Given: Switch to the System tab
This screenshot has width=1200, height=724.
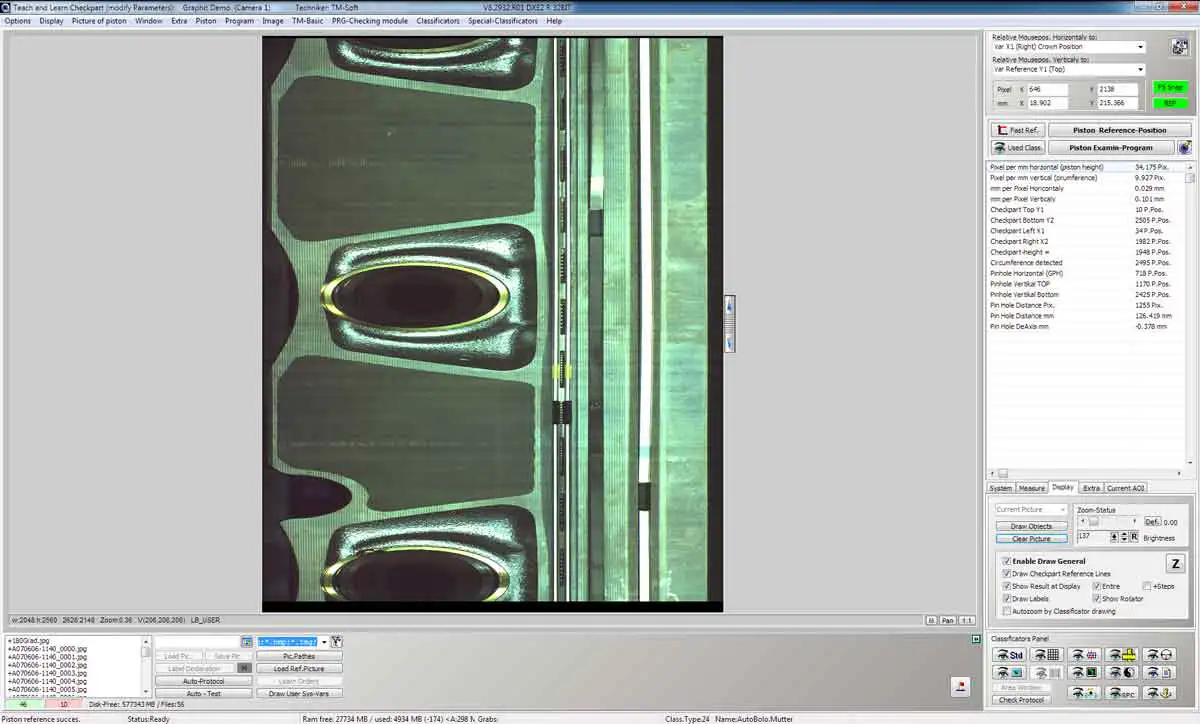Looking at the screenshot, I should click(x=1000, y=488).
